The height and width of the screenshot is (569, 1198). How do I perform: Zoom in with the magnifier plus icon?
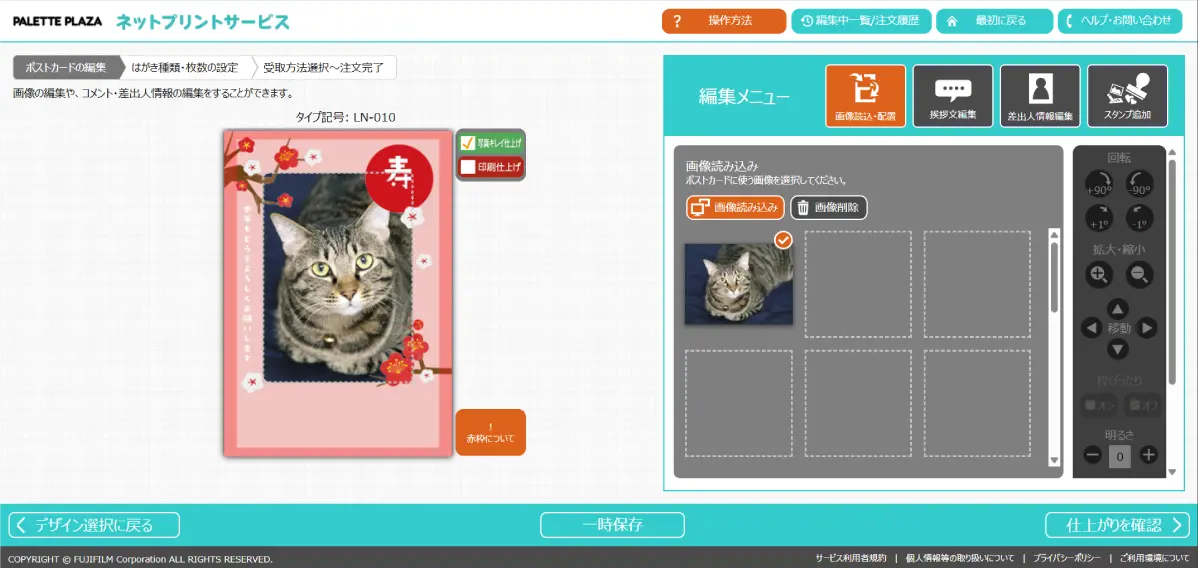pyautogui.click(x=1098, y=274)
